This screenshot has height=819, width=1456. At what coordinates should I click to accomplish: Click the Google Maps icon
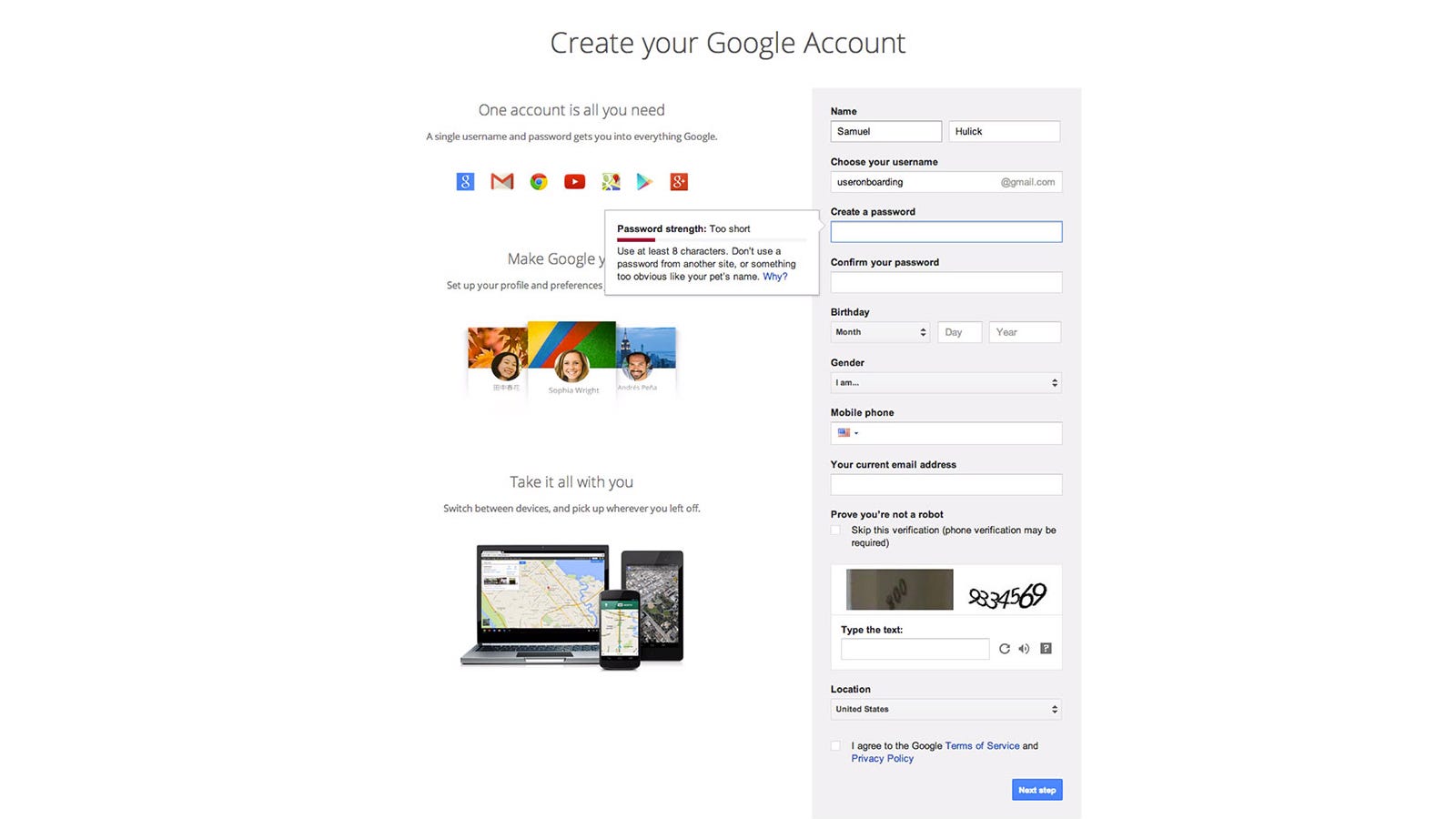(x=611, y=182)
